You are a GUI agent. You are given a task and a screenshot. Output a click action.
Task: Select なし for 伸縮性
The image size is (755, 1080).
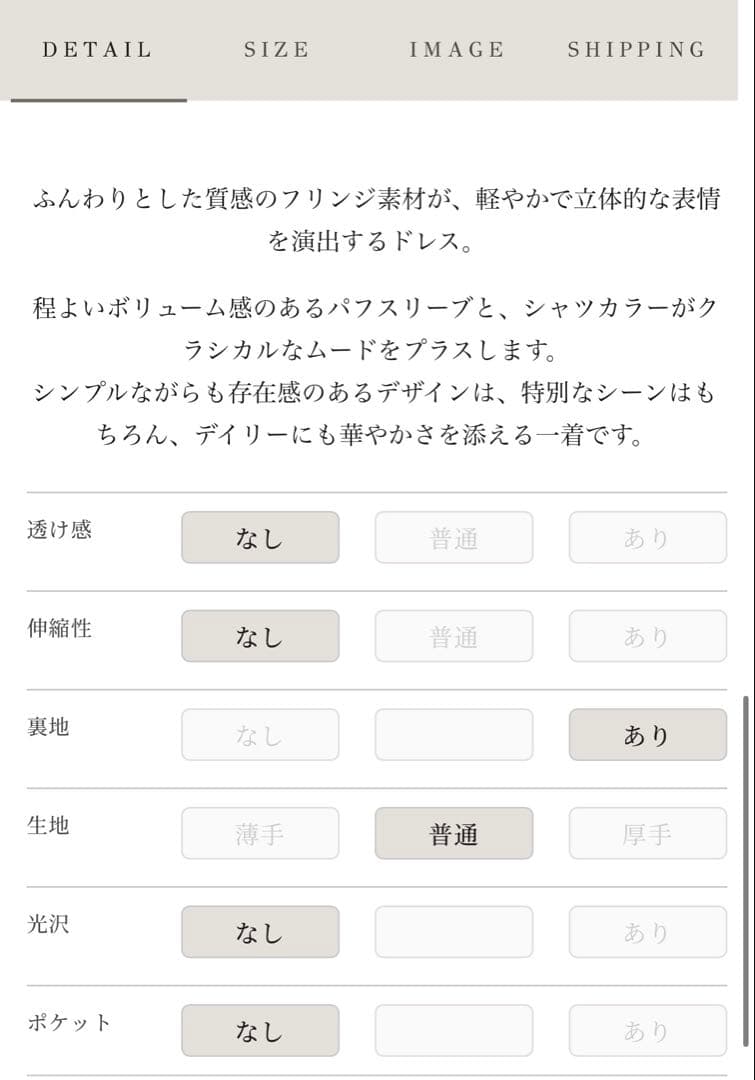260,636
